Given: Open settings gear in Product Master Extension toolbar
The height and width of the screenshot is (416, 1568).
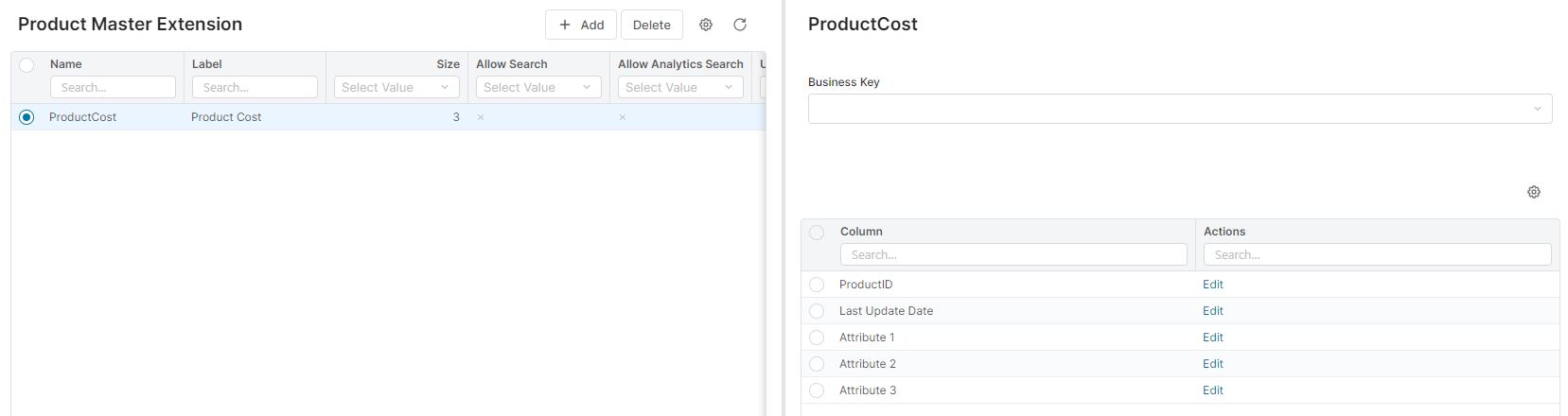Looking at the screenshot, I should (706, 25).
